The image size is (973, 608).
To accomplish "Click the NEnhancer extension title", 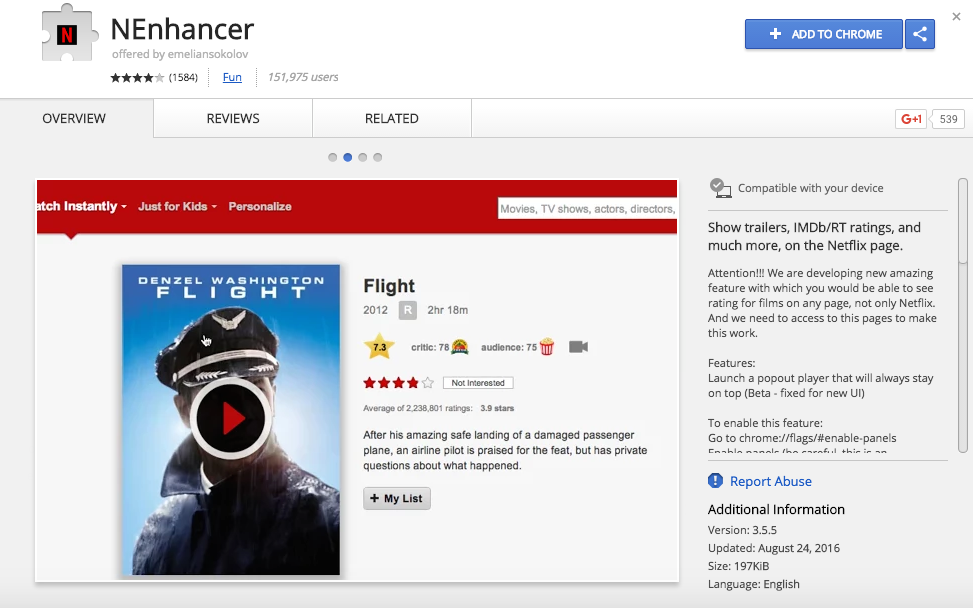I will [182, 29].
